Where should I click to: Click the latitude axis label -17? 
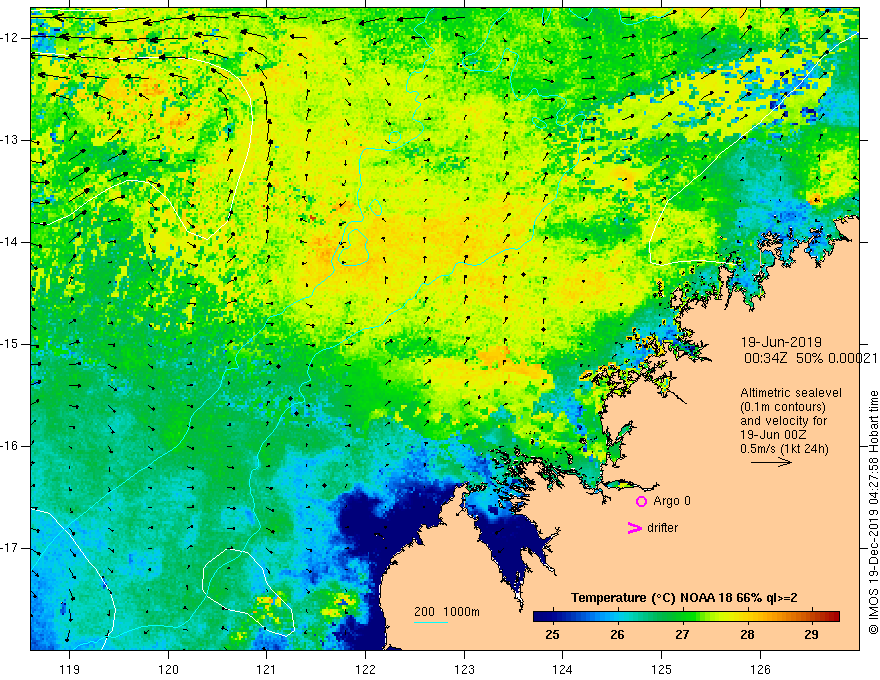coord(10,548)
